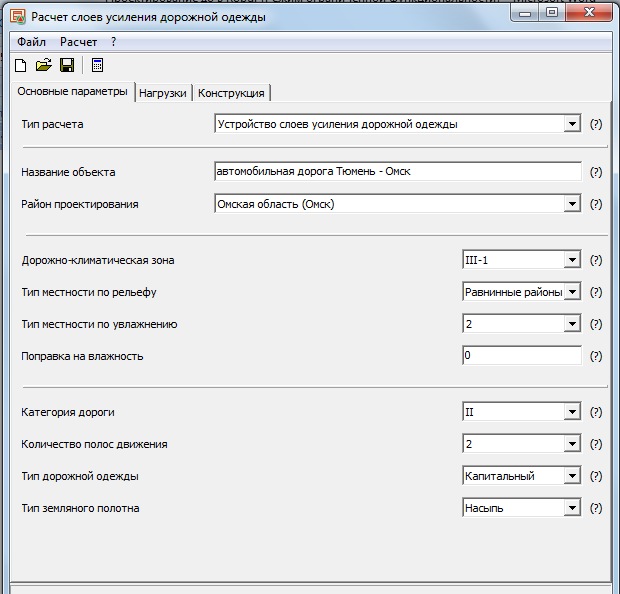Expand the Район проектирования dropdown

click(x=572, y=204)
